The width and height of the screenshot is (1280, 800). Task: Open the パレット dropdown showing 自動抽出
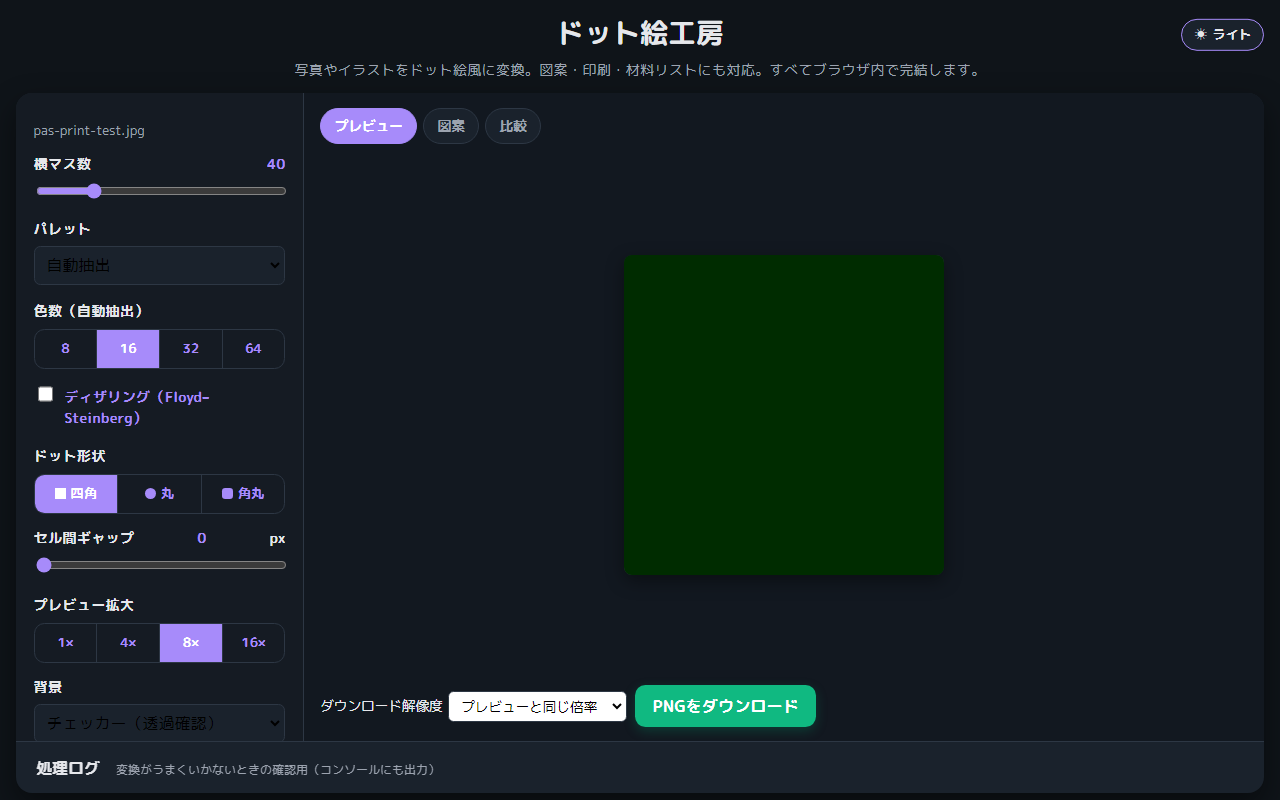(x=159, y=266)
